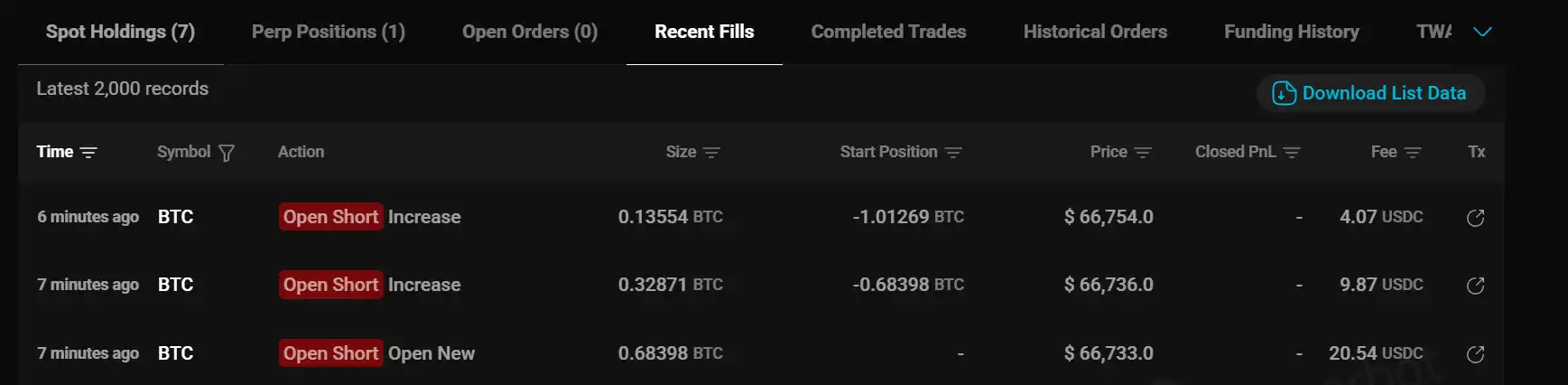The image size is (1568, 385).
Task: Click Download List Data button
Action: click(1370, 93)
